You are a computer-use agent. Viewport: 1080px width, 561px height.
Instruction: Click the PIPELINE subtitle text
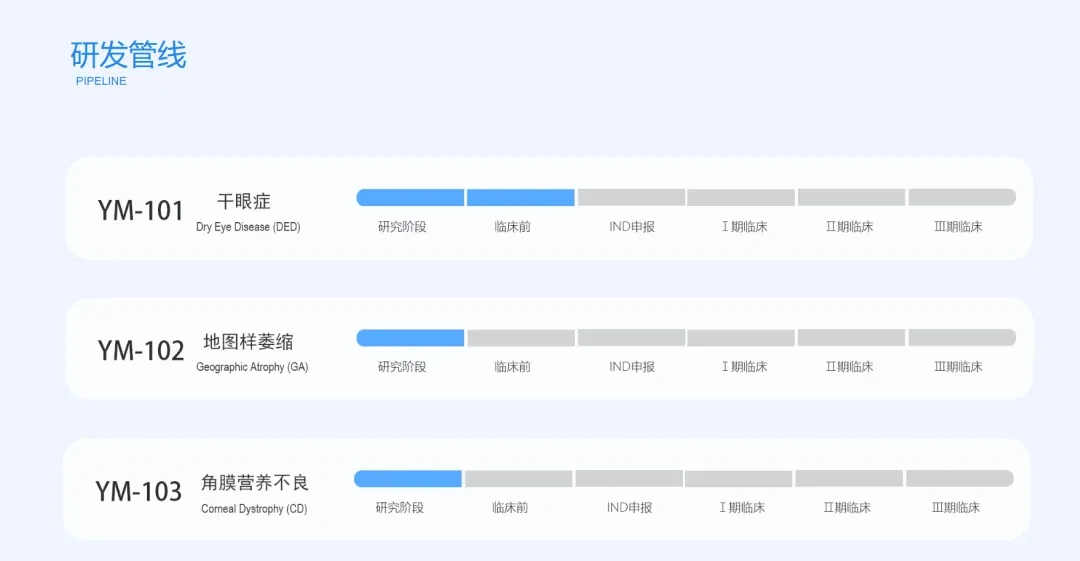tap(101, 81)
